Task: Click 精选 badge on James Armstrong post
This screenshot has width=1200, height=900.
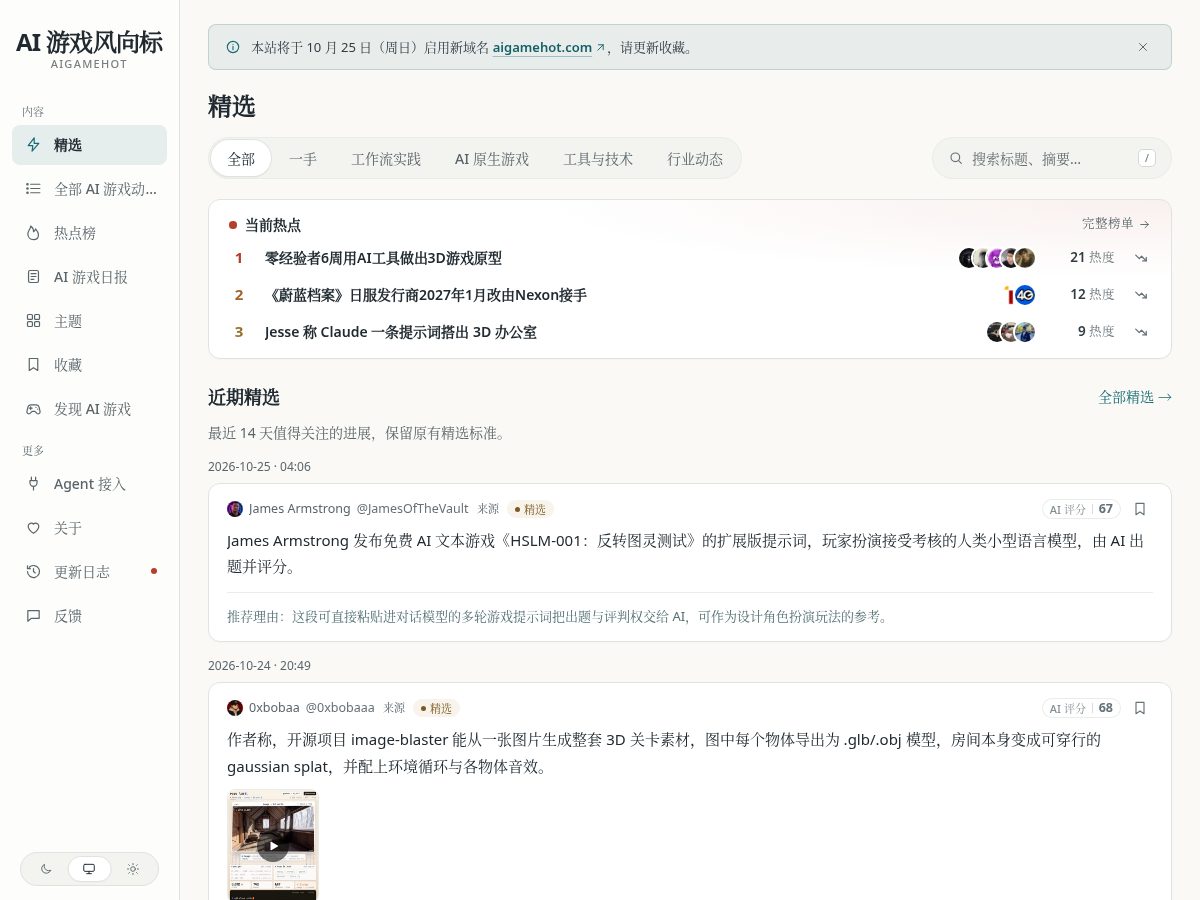Action: pyautogui.click(x=530, y=509)
